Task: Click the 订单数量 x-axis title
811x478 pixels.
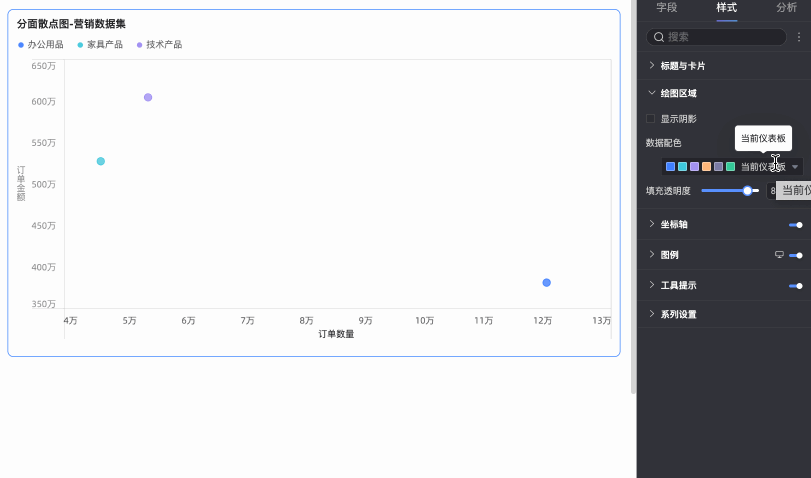Action: coord(336,334)
